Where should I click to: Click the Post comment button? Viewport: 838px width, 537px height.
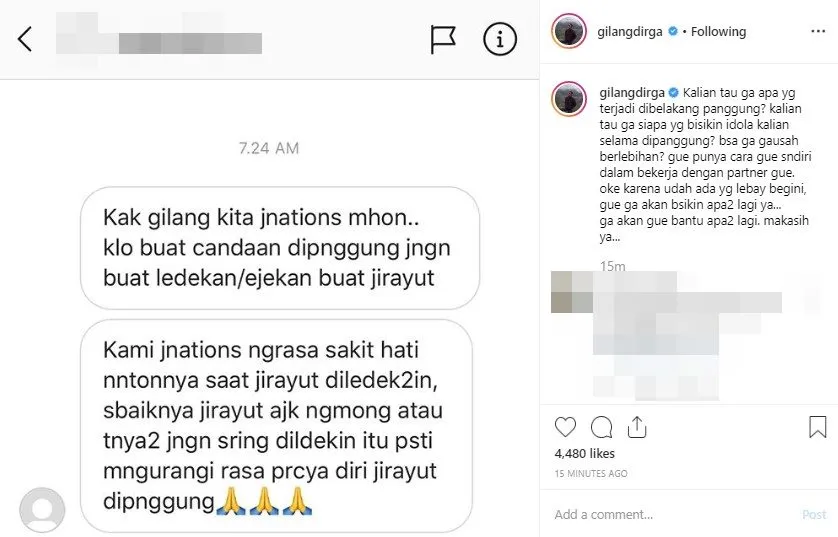814,515
